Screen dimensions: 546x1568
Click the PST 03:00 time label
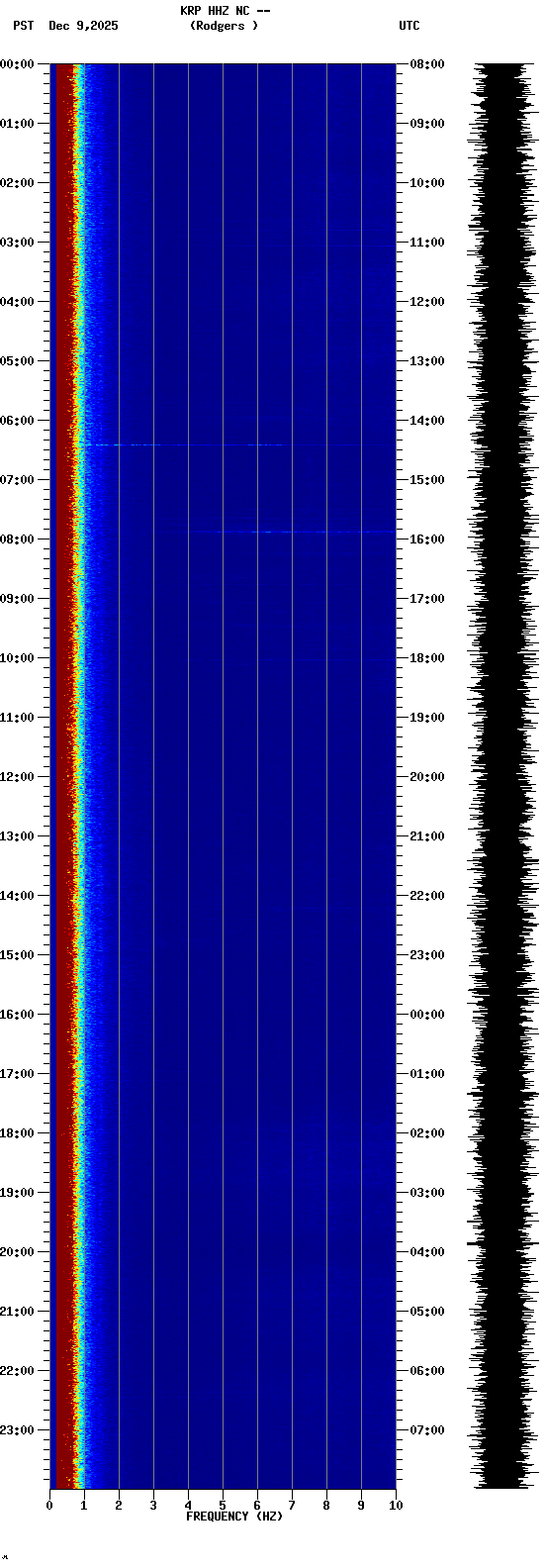pyautogui.click(x=18, y=243)
